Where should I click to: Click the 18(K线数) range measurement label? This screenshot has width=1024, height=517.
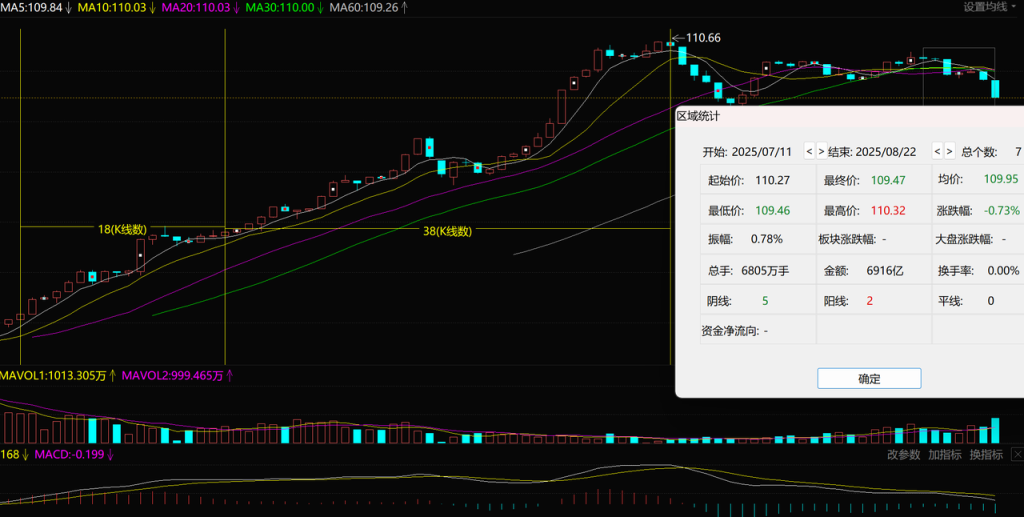[123, 230]
